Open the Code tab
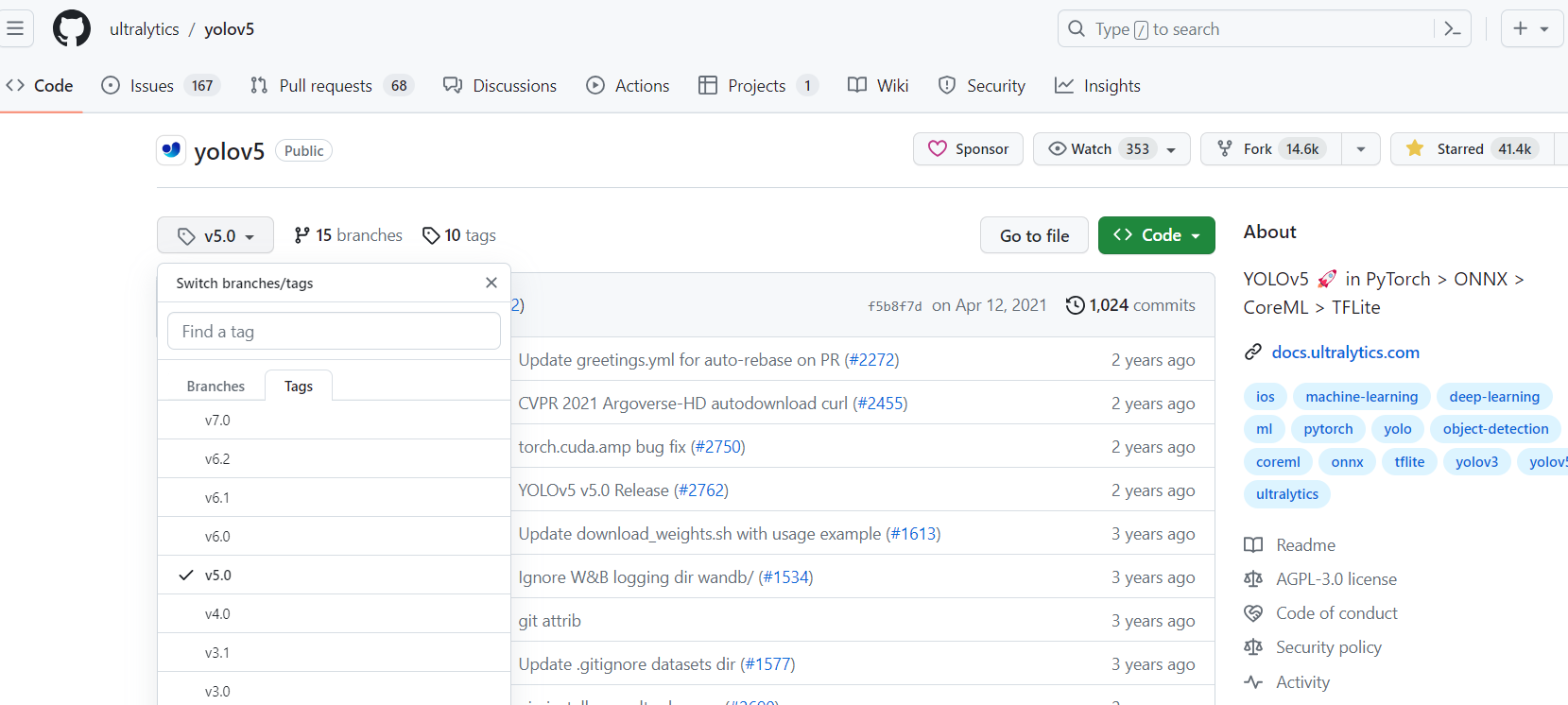 tap(40, 86)
